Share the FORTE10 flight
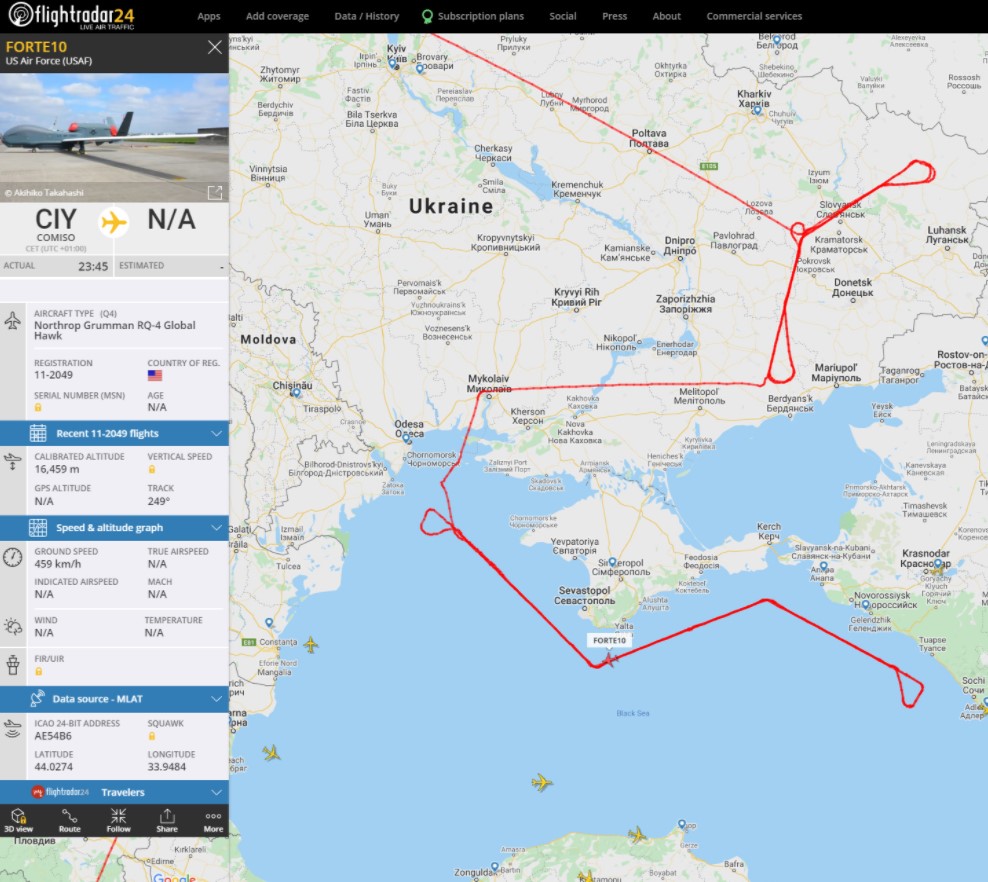The width and height of the screenshot is (988, 882). coord(167,821)
